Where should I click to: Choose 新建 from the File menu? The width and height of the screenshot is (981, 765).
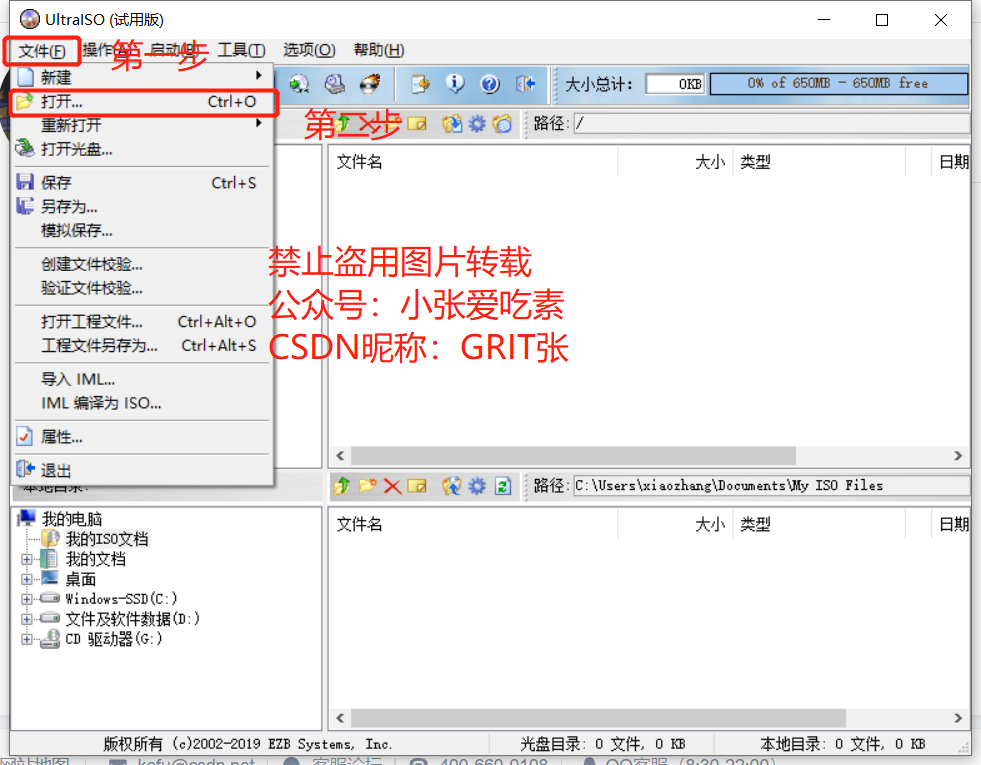[x=142, y=77]
